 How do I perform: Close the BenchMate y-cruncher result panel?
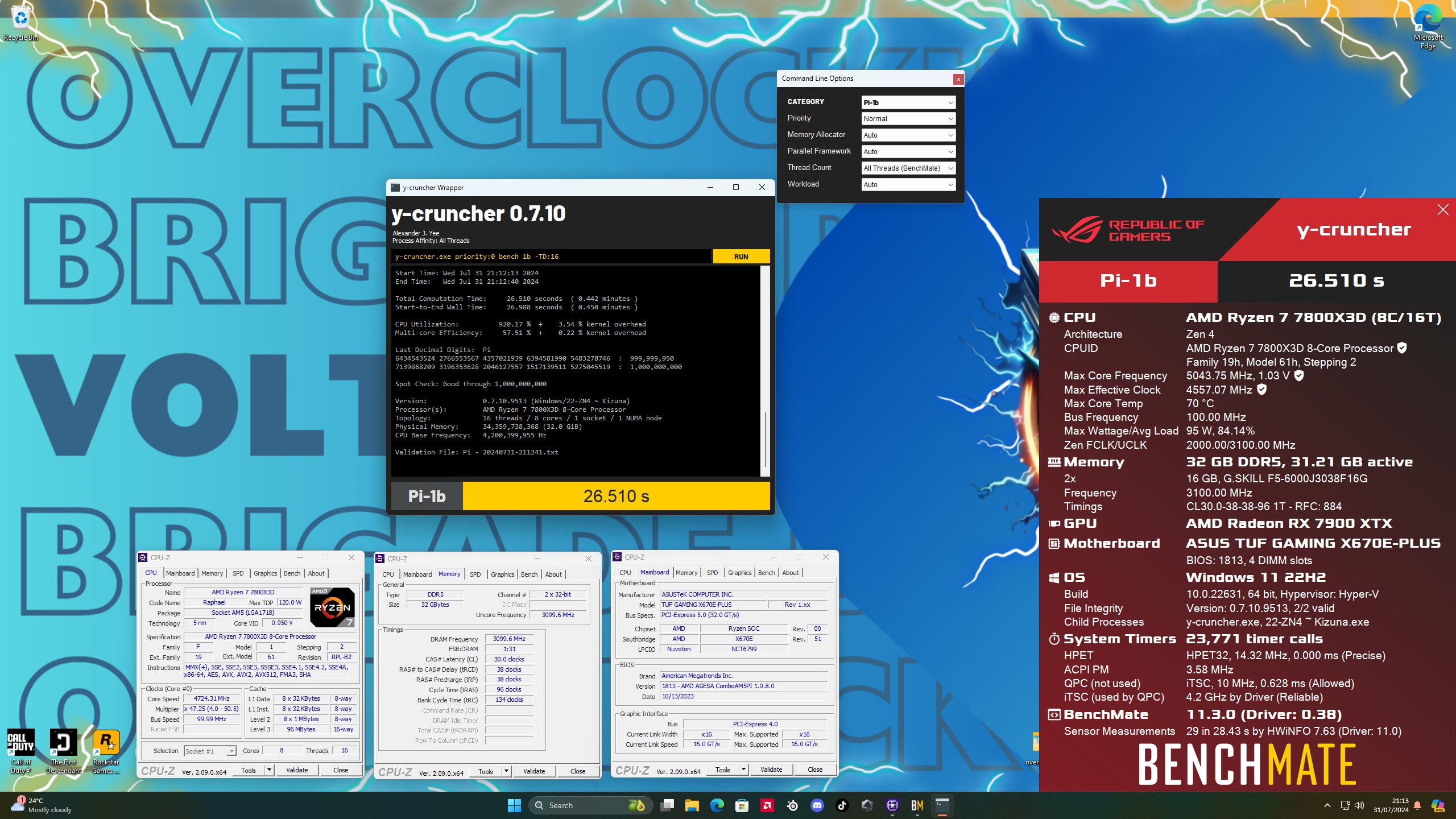[1443, 210]
